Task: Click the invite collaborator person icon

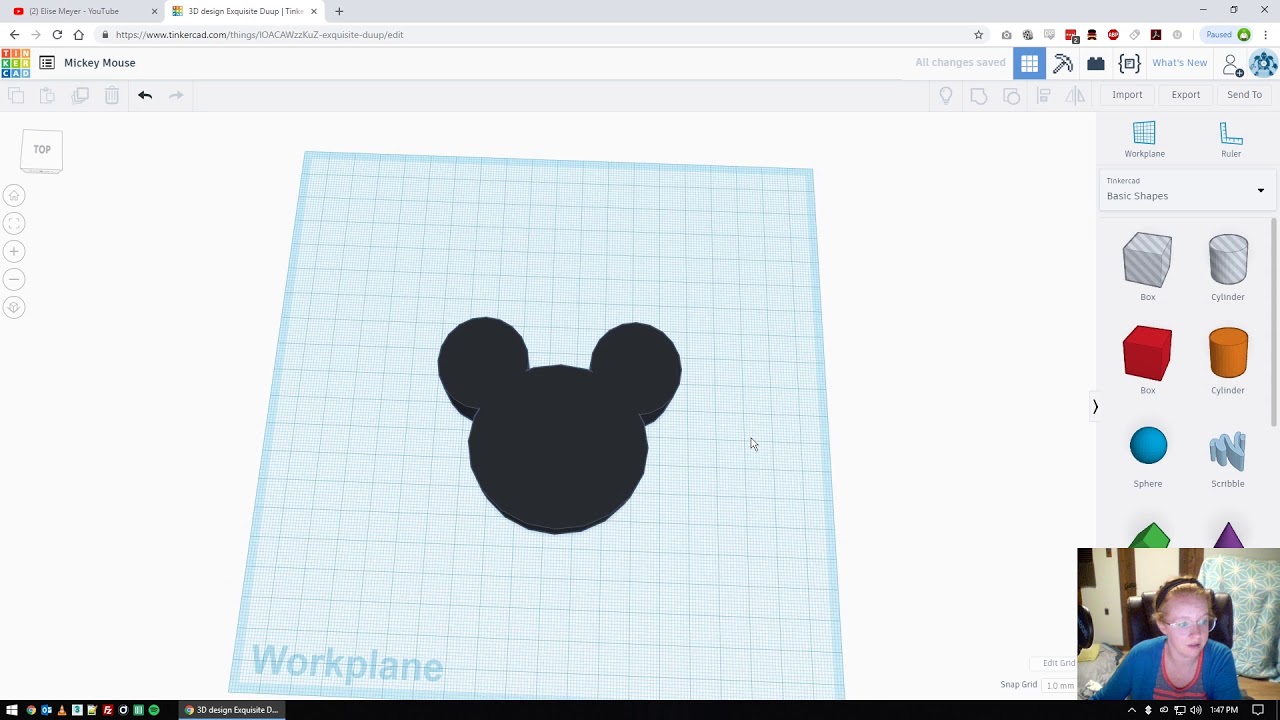Action: (x=1232, y=65)
